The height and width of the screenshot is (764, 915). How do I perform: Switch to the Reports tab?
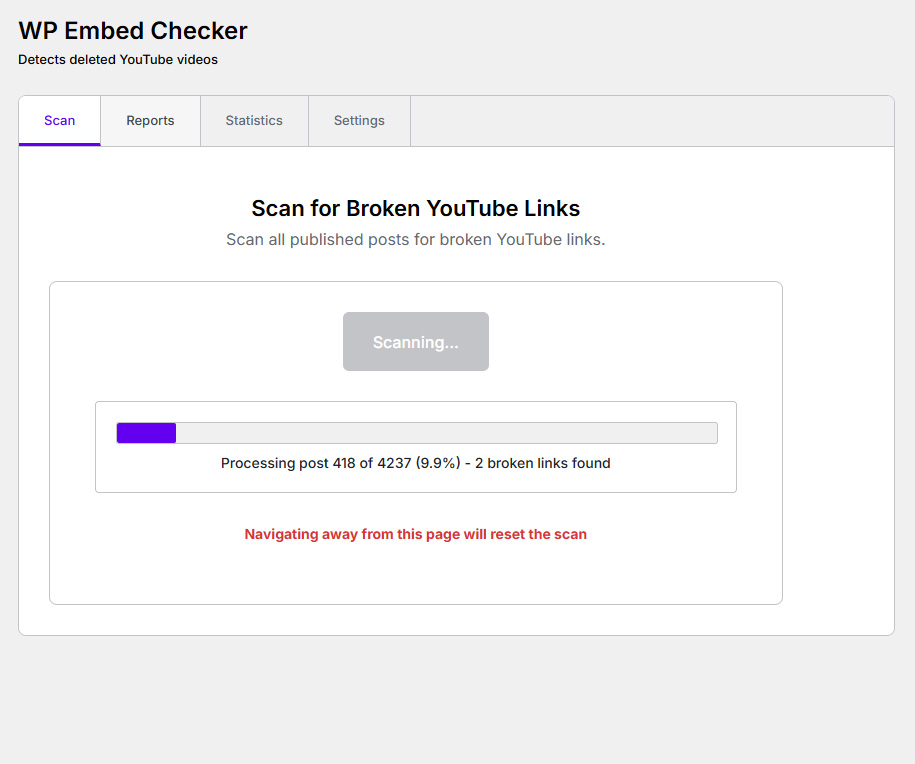tap(151, 121)
